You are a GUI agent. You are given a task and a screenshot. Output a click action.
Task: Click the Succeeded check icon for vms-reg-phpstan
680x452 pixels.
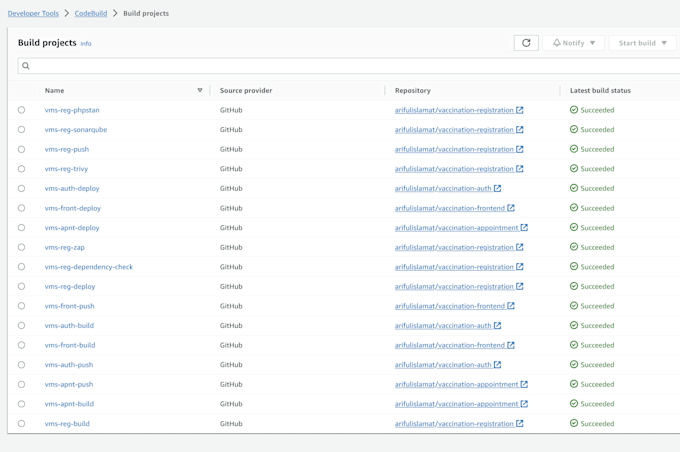coord(574,110)
